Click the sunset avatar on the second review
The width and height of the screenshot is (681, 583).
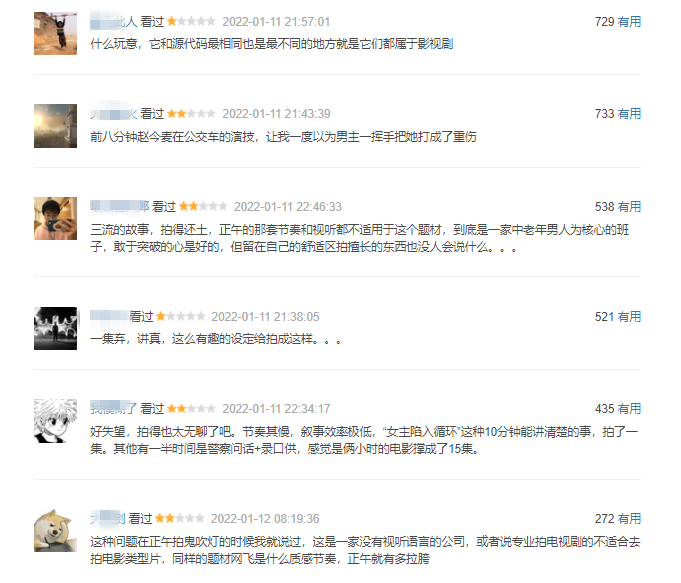pos(55,126)
